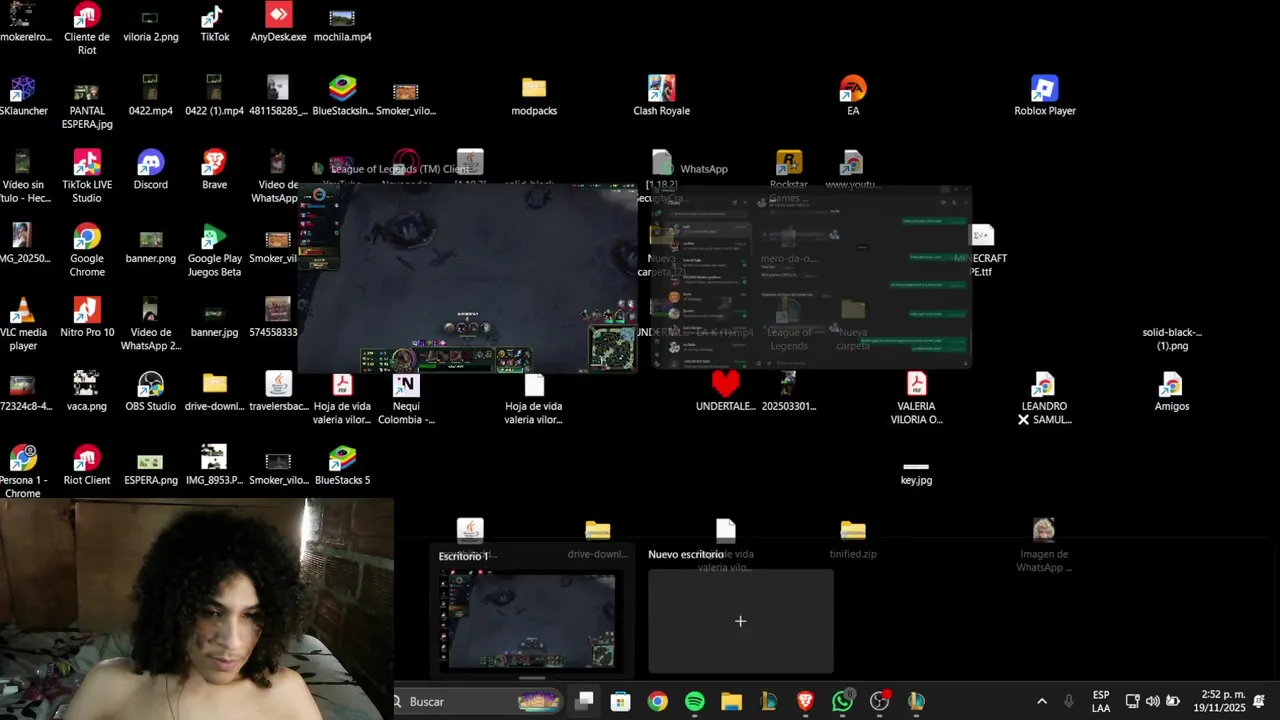Switch to Escritorio 1 desktop thumbnail
The width and height of the screenshot is (1280, 720).
tap(530, 621)
